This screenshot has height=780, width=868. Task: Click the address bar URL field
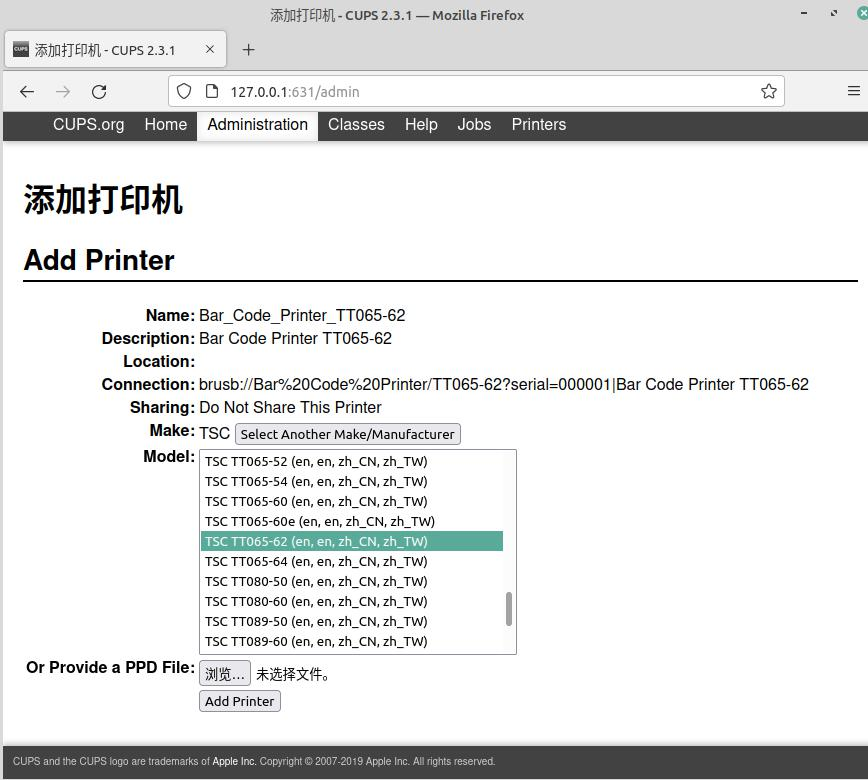point(476,91)
